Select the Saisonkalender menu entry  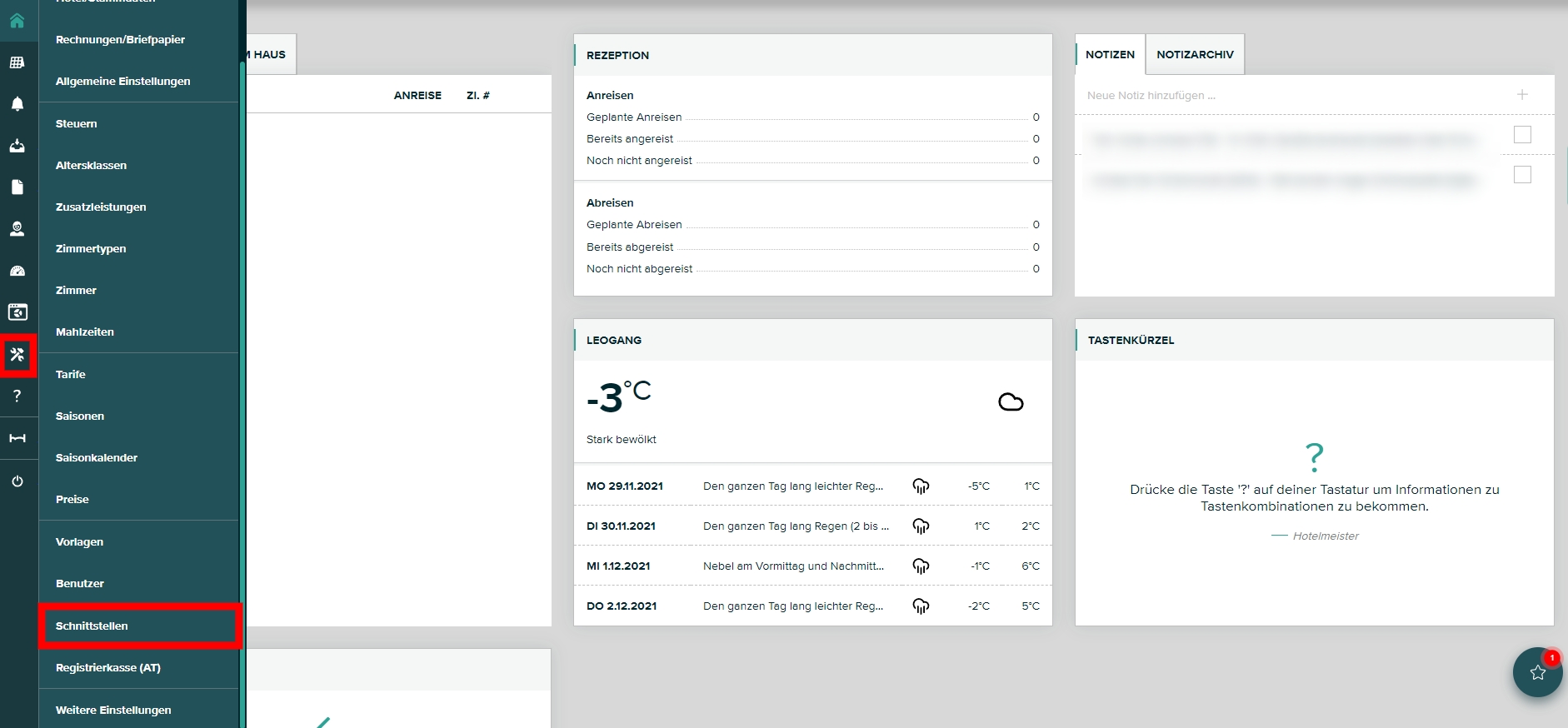[97, 458]
